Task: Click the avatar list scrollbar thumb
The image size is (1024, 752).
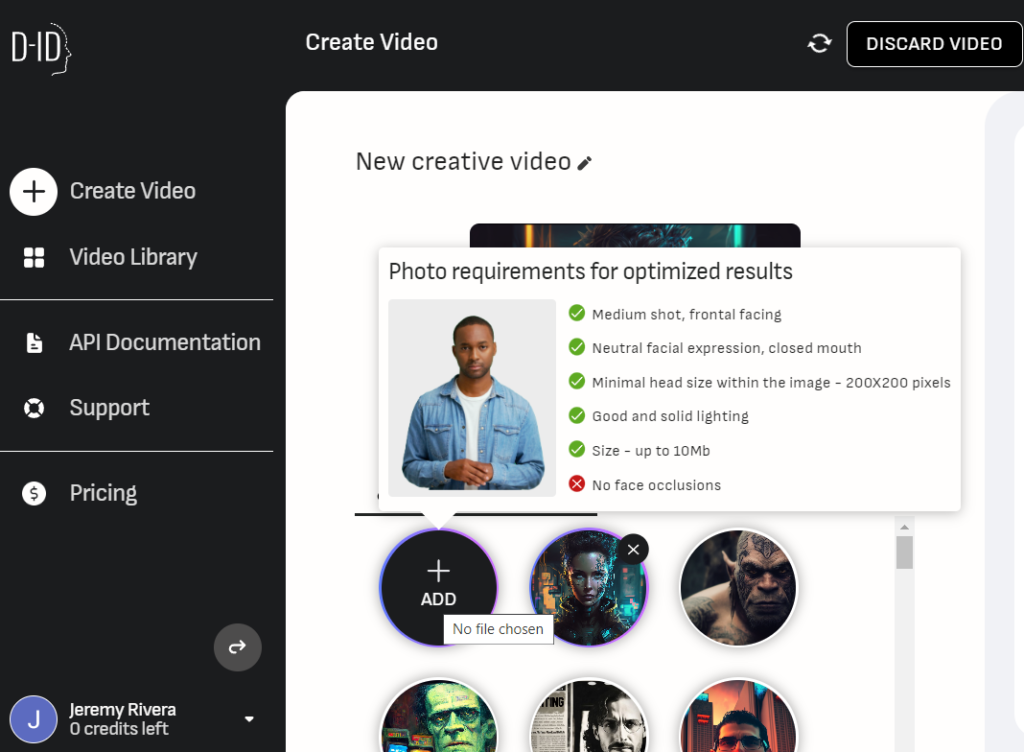Action: 904,552
